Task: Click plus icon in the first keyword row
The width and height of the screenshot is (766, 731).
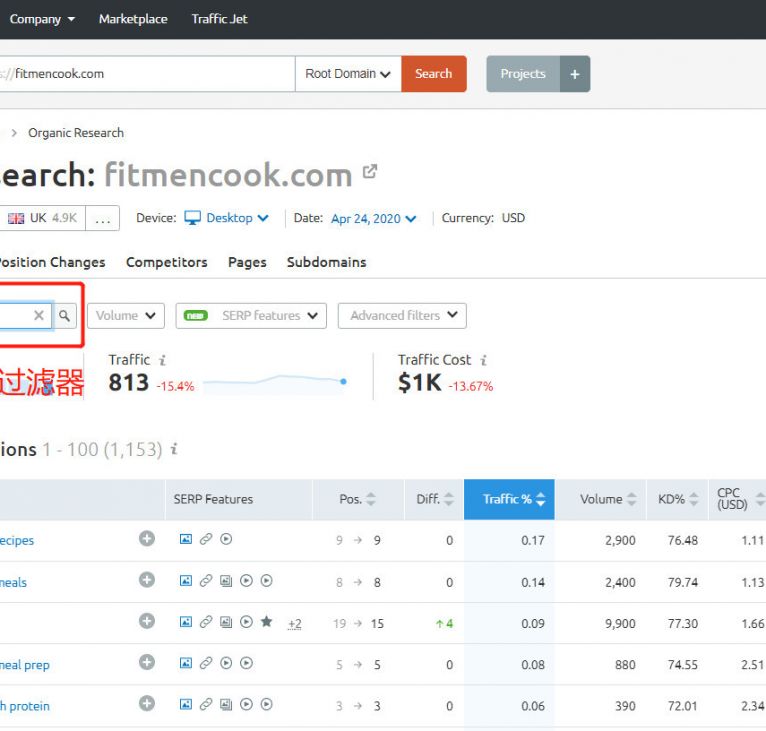Action: tap(147, 539)
